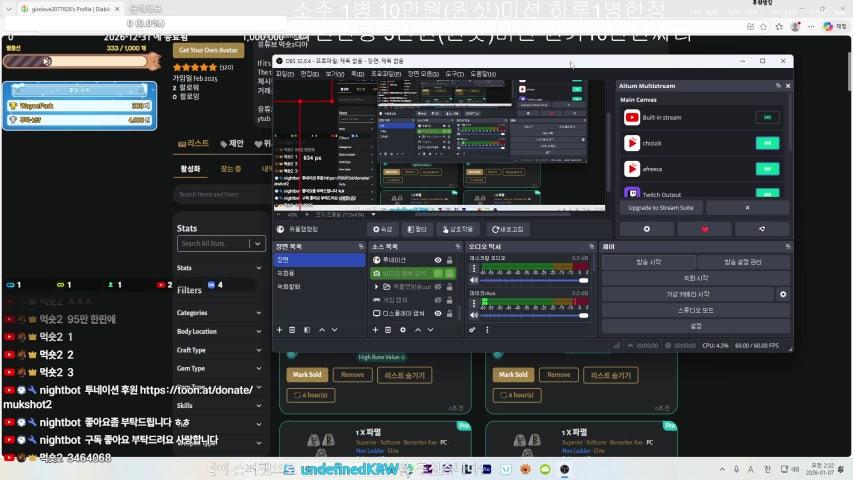Expand the group folder in sources list
Screen dimensions: 853x480
[x=376, y=287]
